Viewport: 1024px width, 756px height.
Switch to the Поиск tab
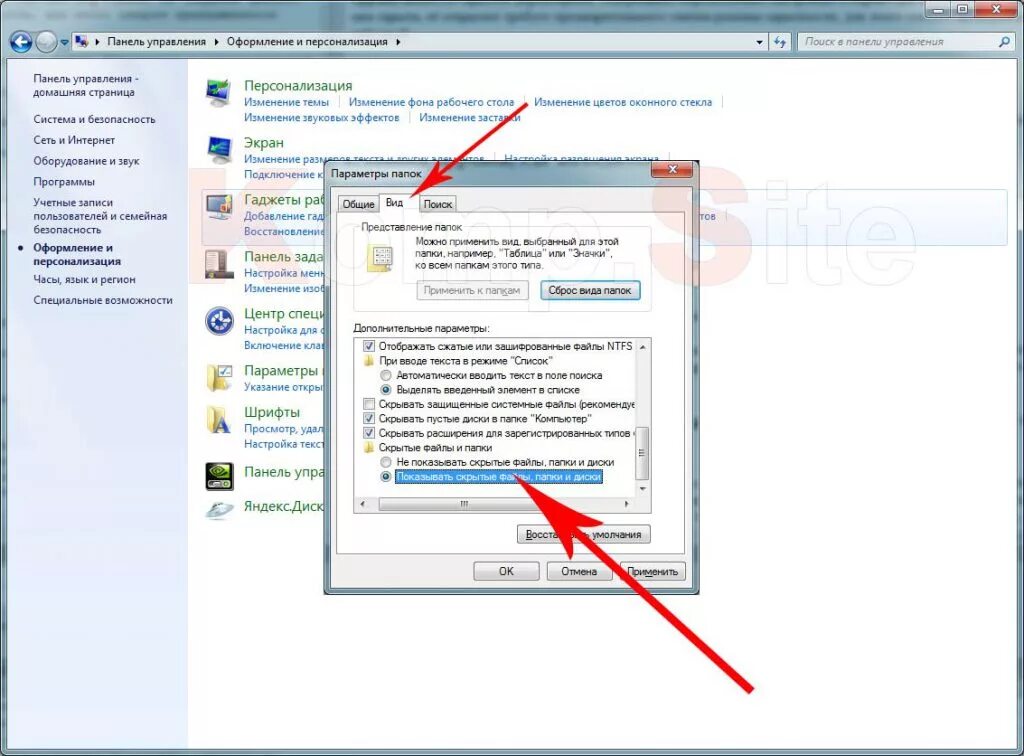(438, 204)
